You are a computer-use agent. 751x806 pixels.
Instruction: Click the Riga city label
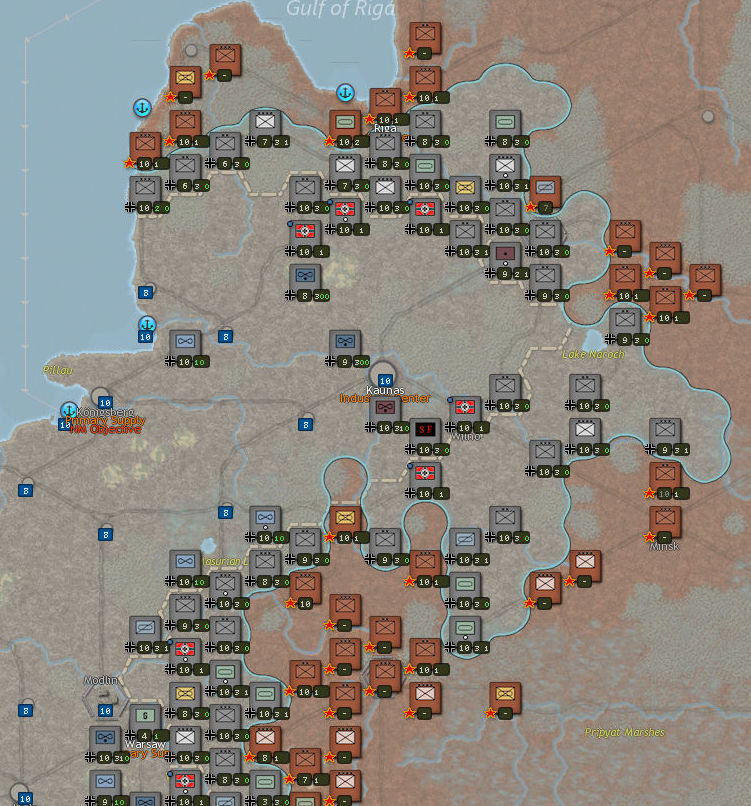click(x=385, y=128)
